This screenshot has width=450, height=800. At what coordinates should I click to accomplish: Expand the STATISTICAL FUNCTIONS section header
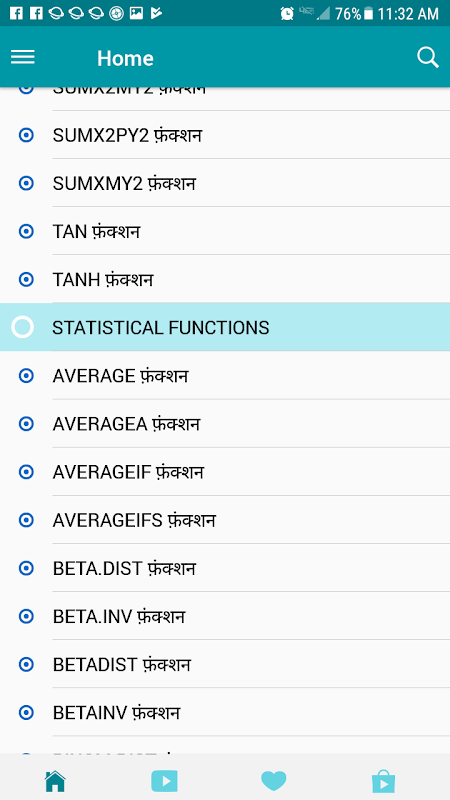coord(225,327)
